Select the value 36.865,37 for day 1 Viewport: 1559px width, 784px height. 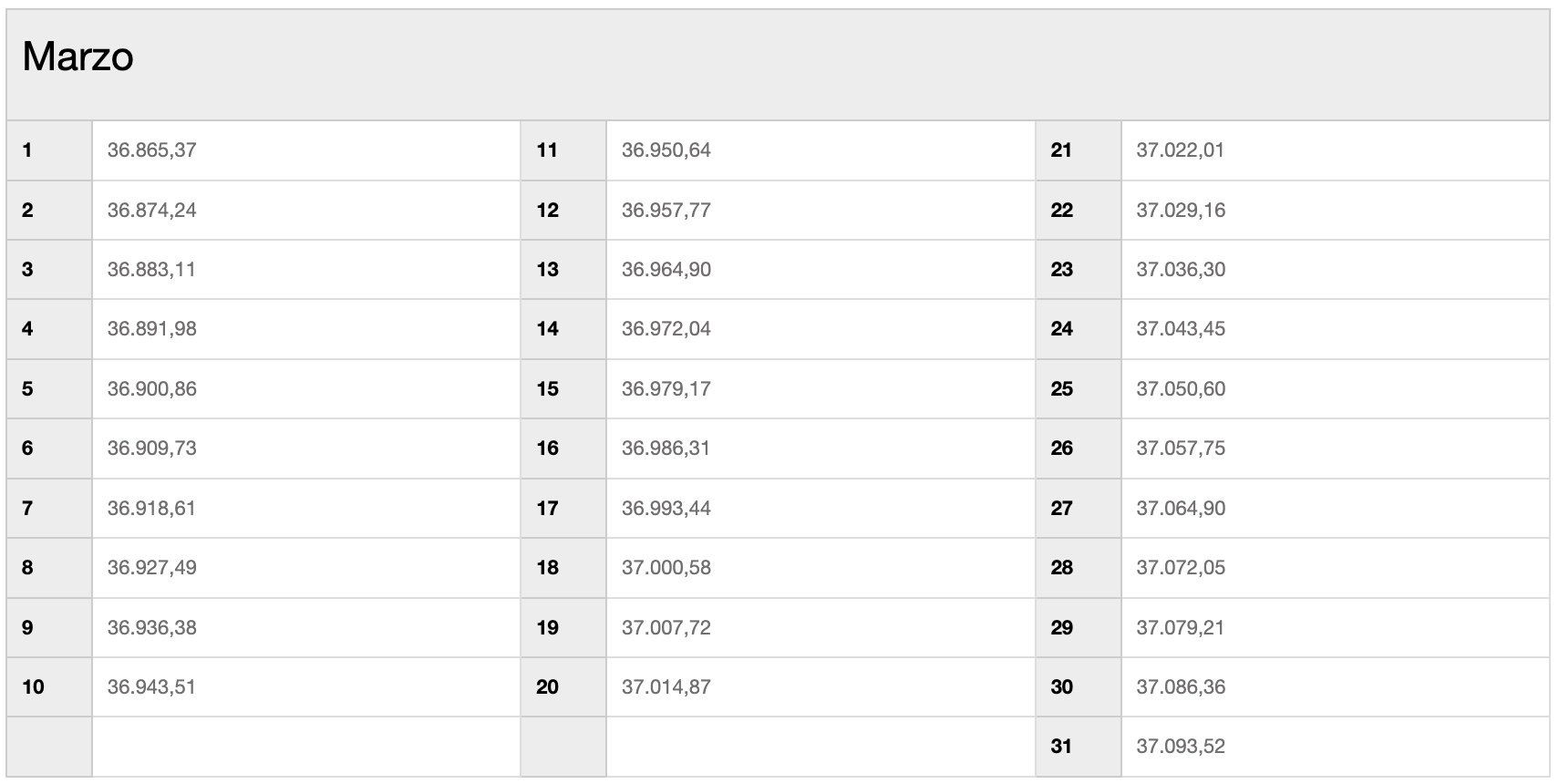[151, 150]
